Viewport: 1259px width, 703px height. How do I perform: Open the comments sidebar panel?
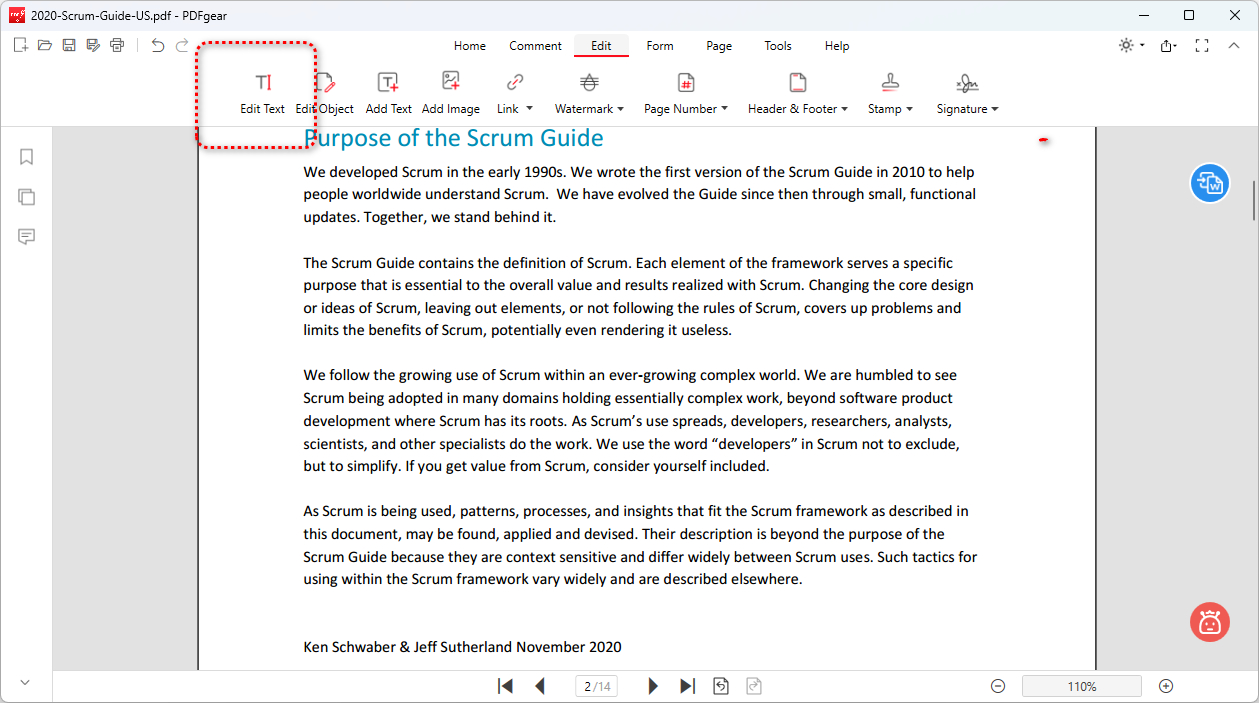pos(27,237)
